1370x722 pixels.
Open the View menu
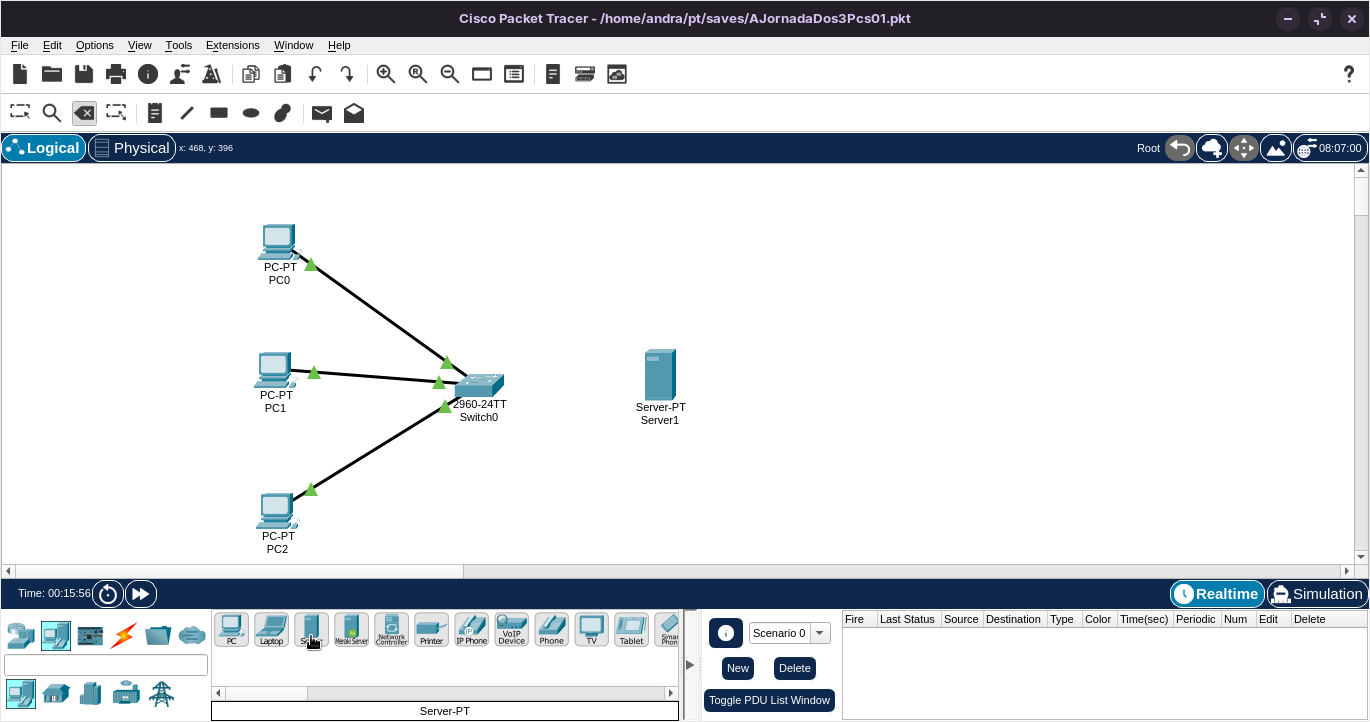140,45
